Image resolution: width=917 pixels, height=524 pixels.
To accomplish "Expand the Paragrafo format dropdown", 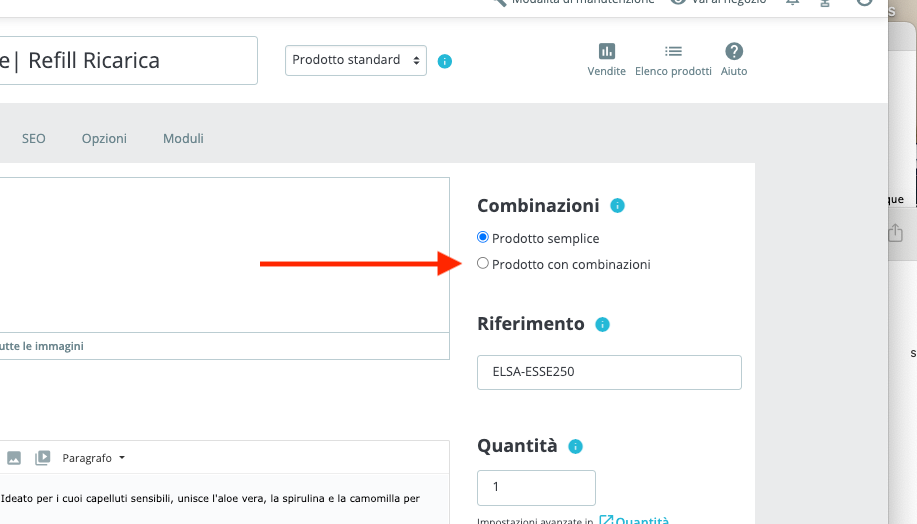I will (94, 458).
